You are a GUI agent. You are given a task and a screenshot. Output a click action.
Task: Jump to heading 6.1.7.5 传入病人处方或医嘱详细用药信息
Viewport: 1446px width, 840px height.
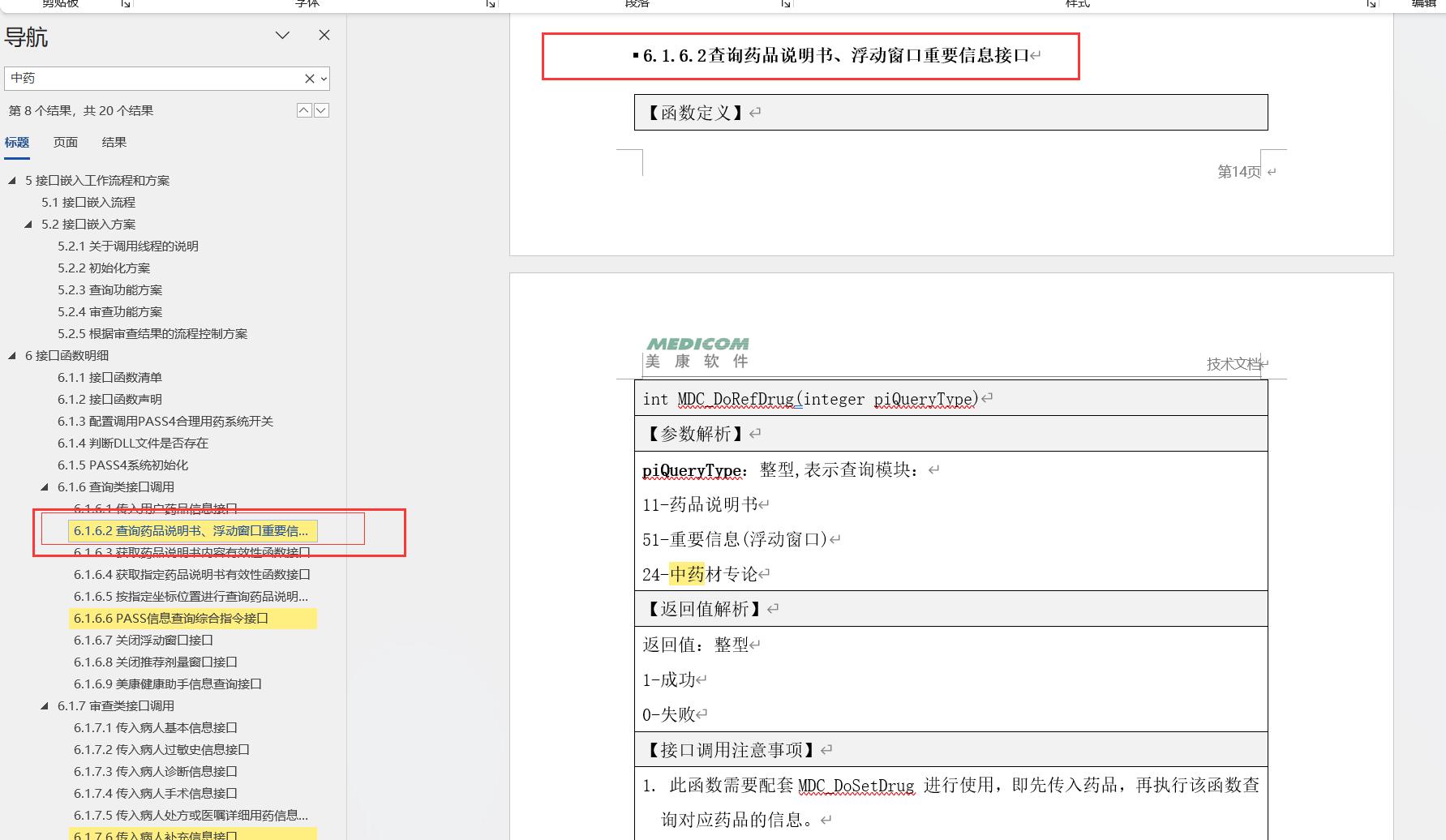coord(191,816)
